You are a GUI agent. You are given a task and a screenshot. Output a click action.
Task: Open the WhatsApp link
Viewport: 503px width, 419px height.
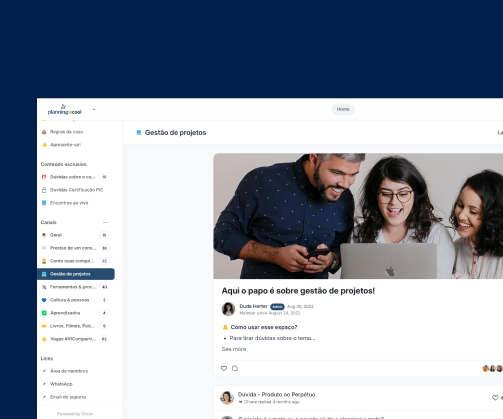pos(61,384)
